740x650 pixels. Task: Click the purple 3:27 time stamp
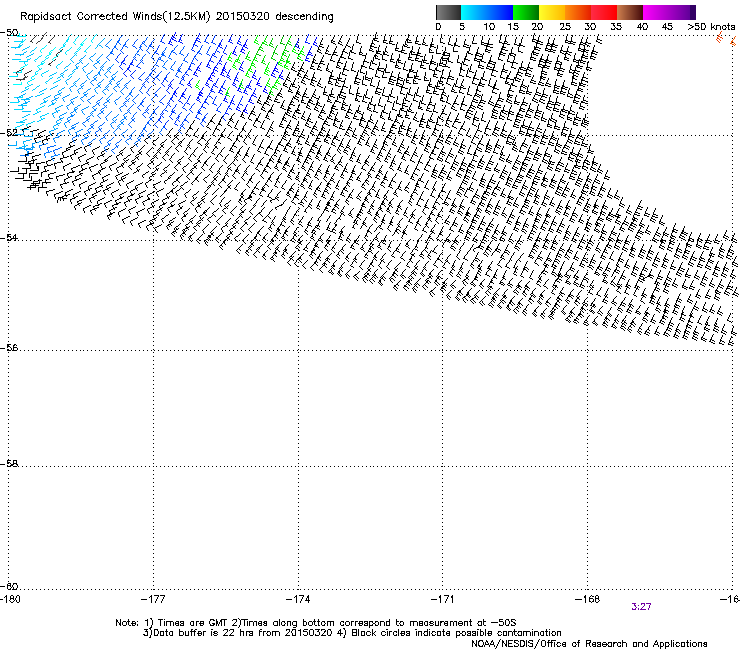tap(641, 607)
